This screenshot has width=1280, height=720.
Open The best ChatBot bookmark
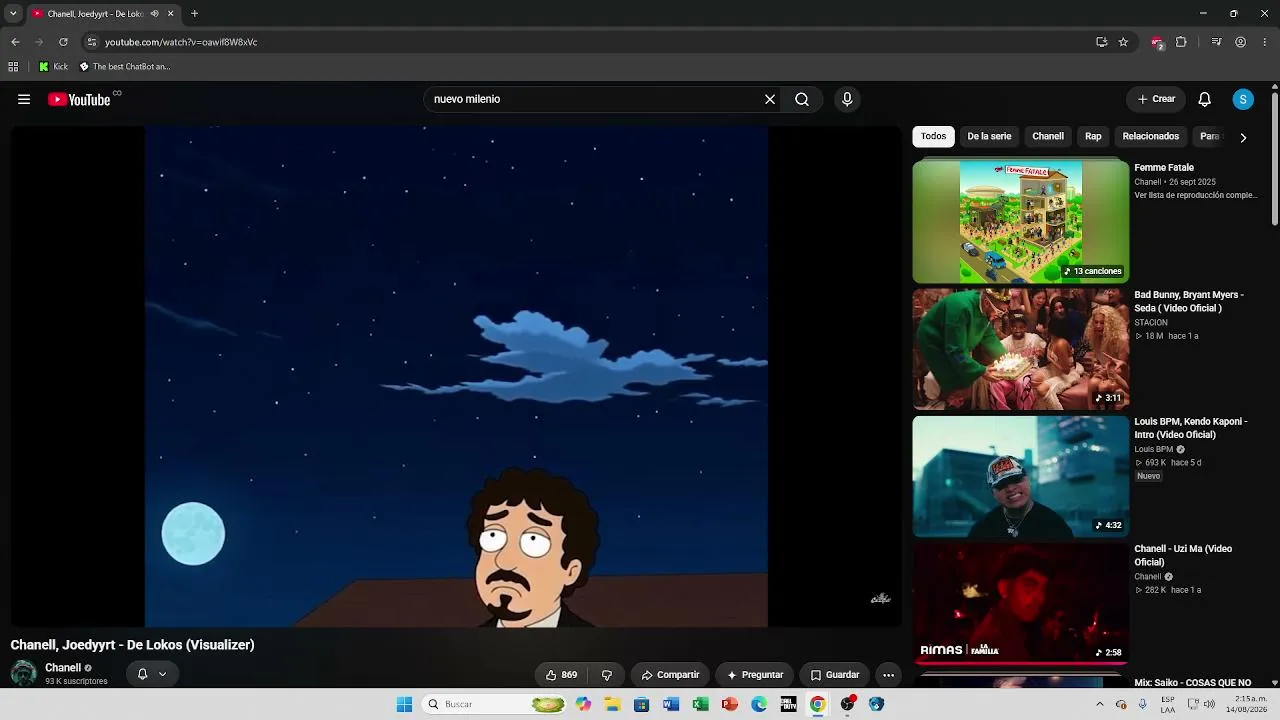coord(124,67)
